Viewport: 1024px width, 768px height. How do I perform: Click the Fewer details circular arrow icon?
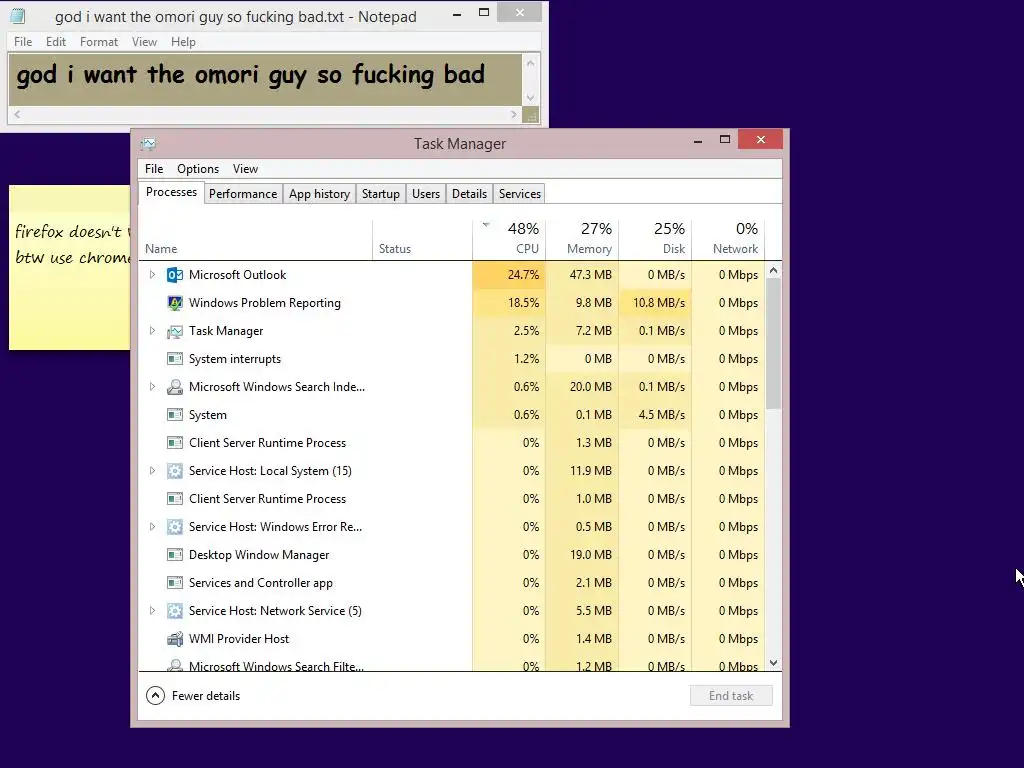click(x=155, y=696)
